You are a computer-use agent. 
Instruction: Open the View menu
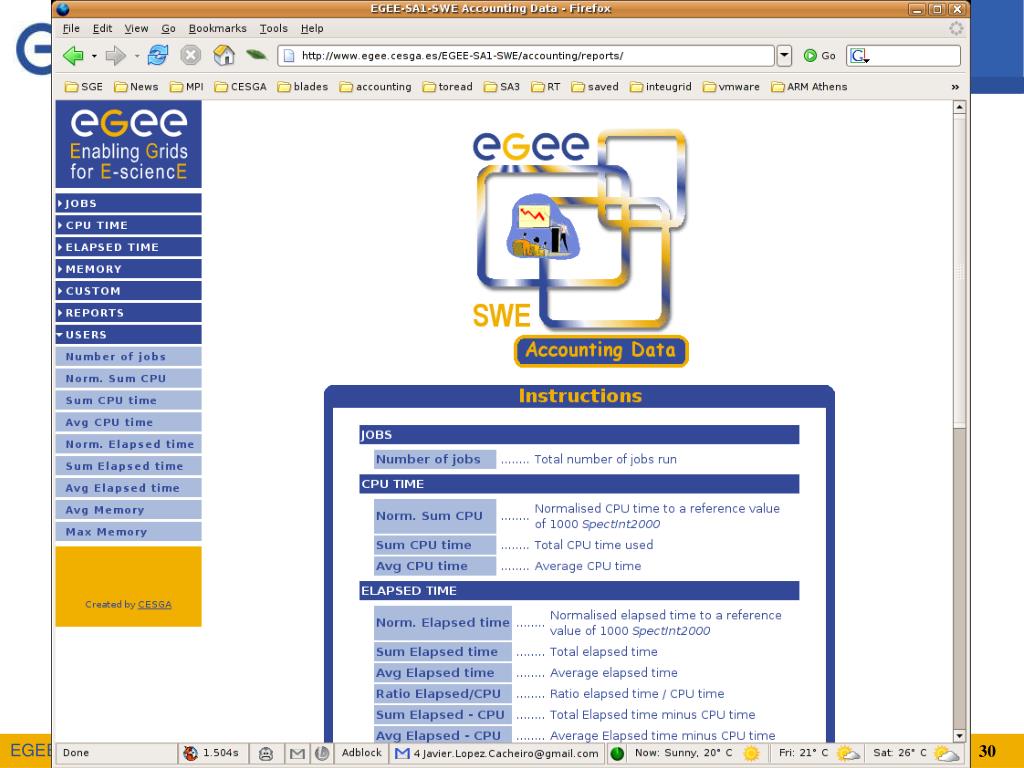coord(136,28)
